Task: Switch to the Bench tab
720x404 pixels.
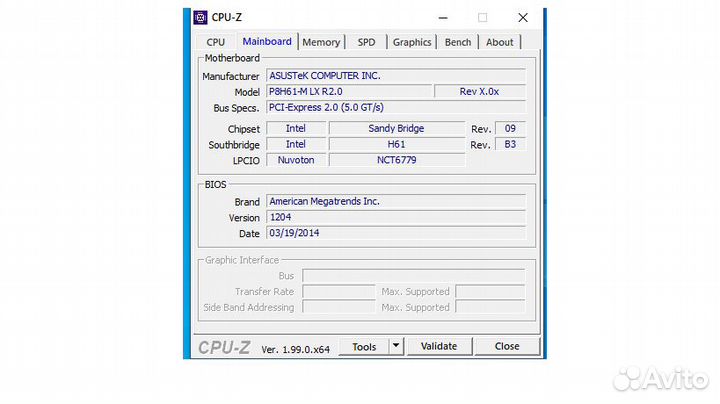Action: pos(458,42)
